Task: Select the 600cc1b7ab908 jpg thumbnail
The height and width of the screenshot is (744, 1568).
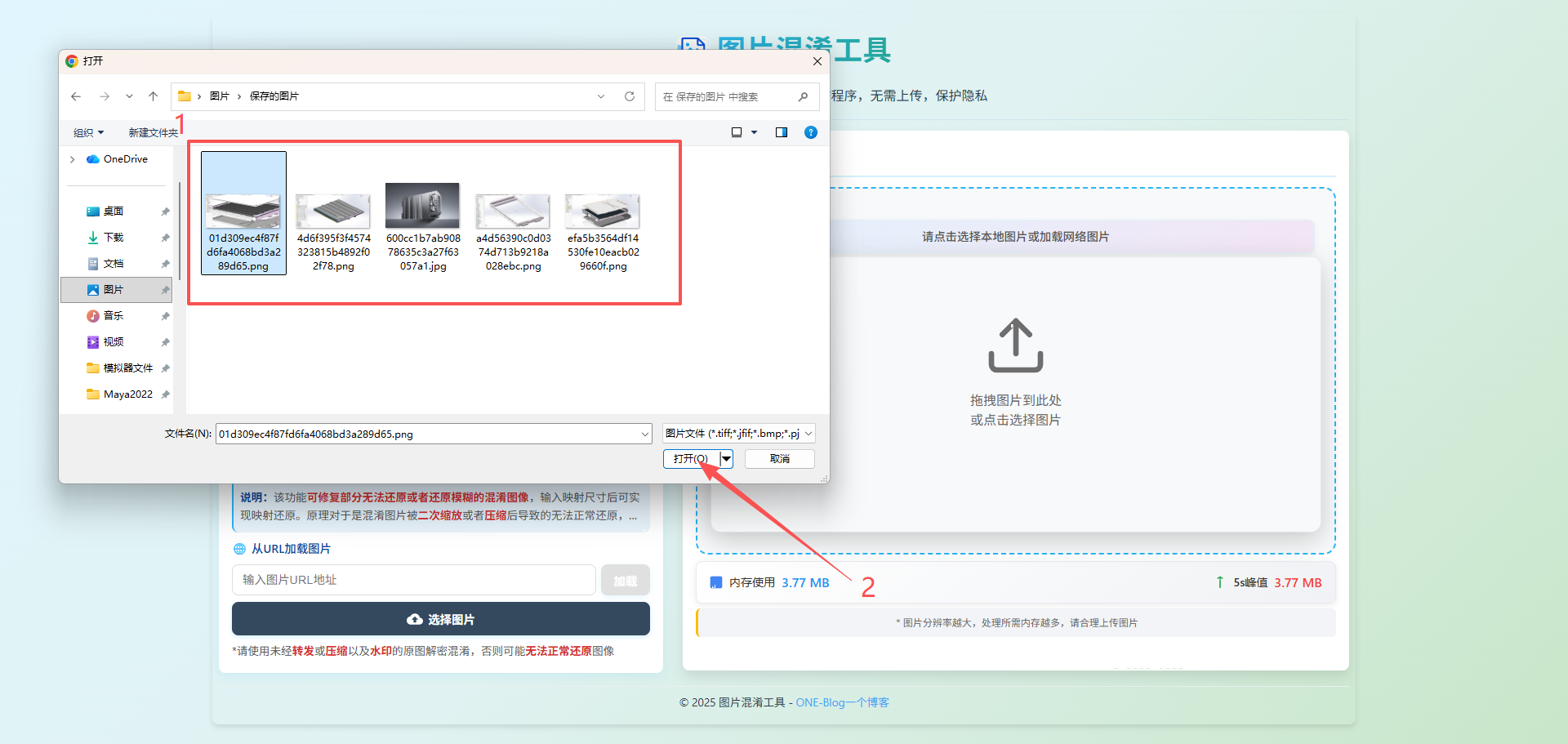Action: pyautogui.click(x=423, y=227)
